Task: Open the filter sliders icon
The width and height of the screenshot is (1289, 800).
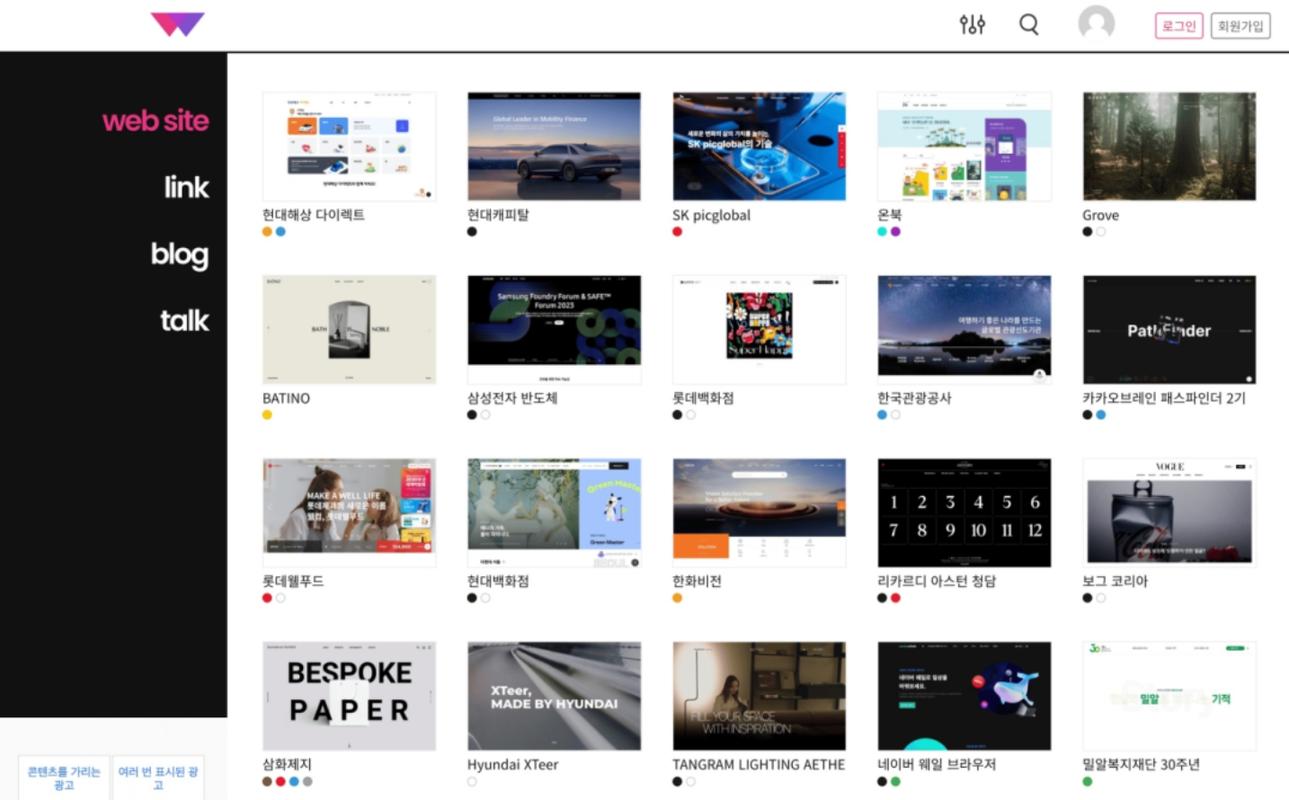Action: pos(972,25)
